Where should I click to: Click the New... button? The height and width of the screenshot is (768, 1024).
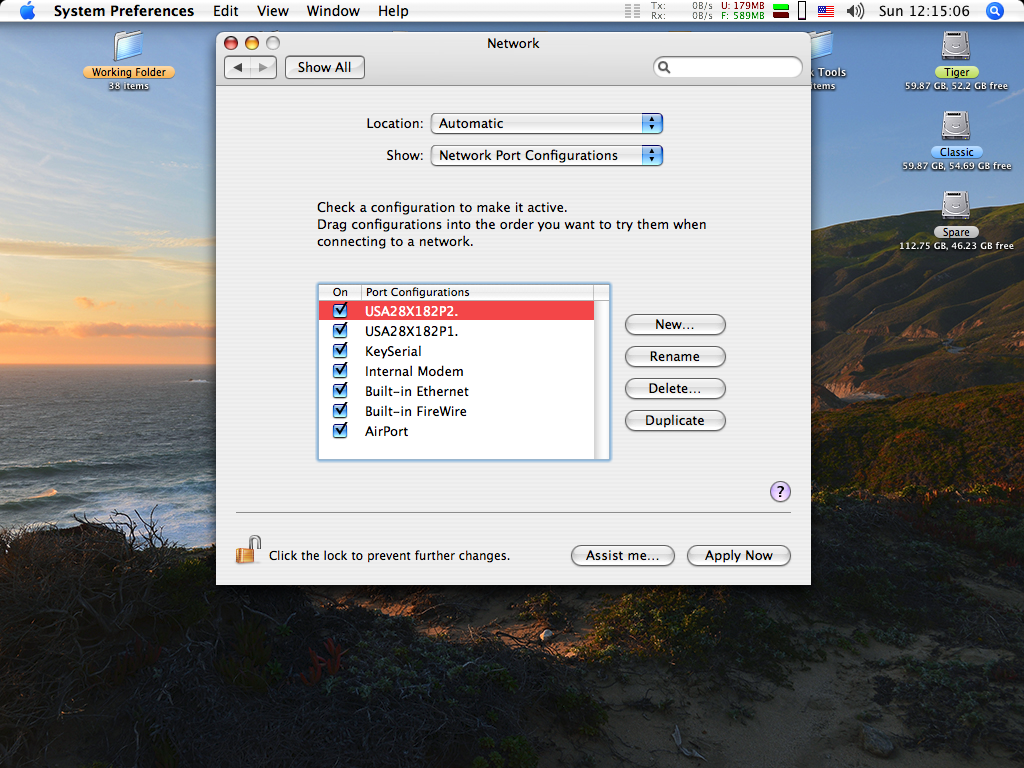pos(675,325)
